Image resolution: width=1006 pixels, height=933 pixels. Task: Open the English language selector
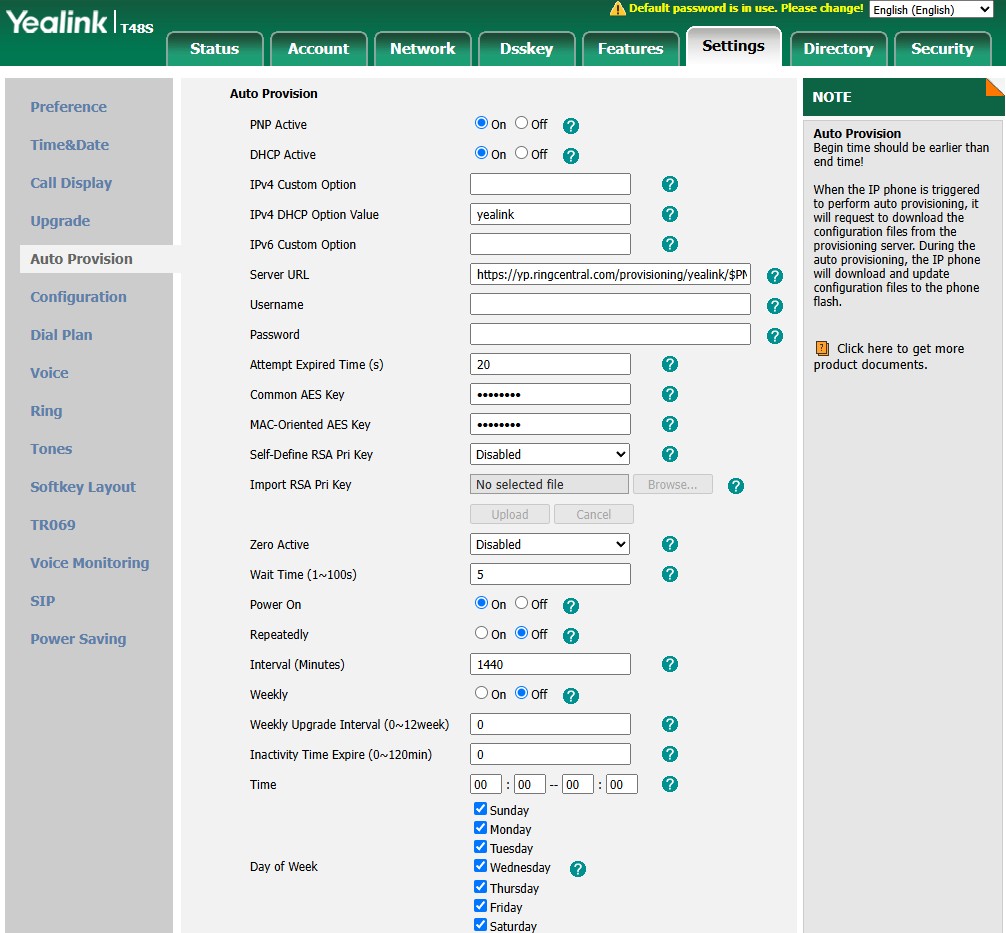pyautogui.click(x=930, y=10)
